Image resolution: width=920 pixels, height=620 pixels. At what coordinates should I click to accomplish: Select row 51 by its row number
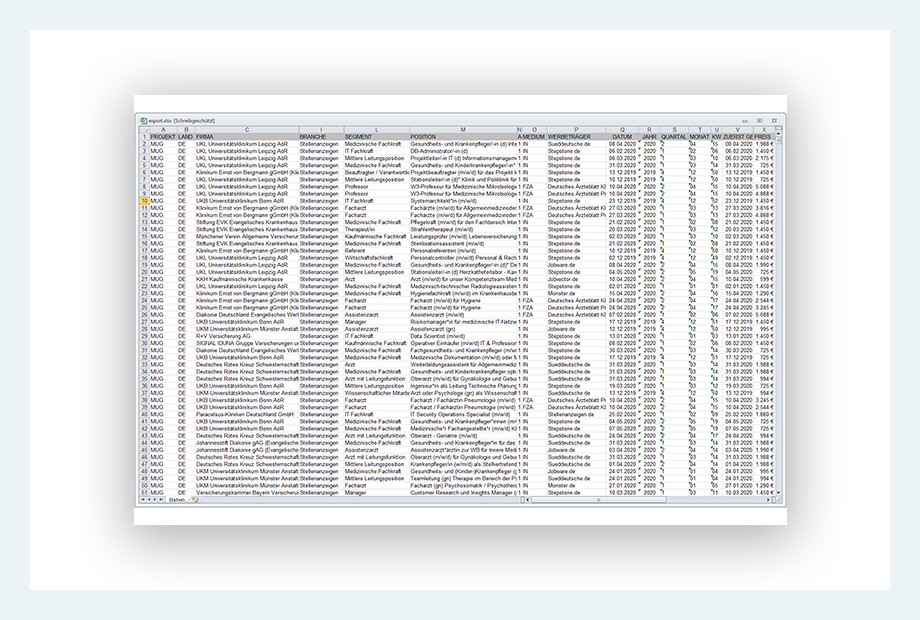point(144,493)
